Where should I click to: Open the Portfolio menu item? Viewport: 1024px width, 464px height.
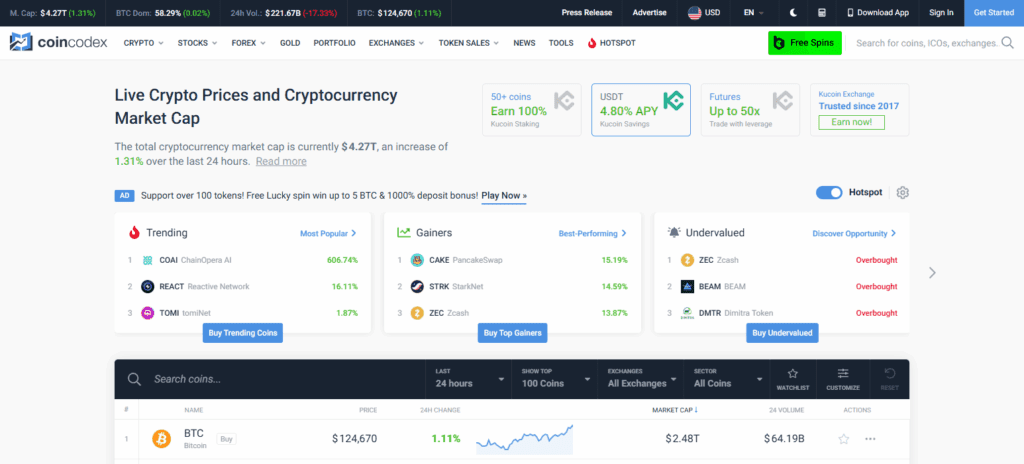334,43
